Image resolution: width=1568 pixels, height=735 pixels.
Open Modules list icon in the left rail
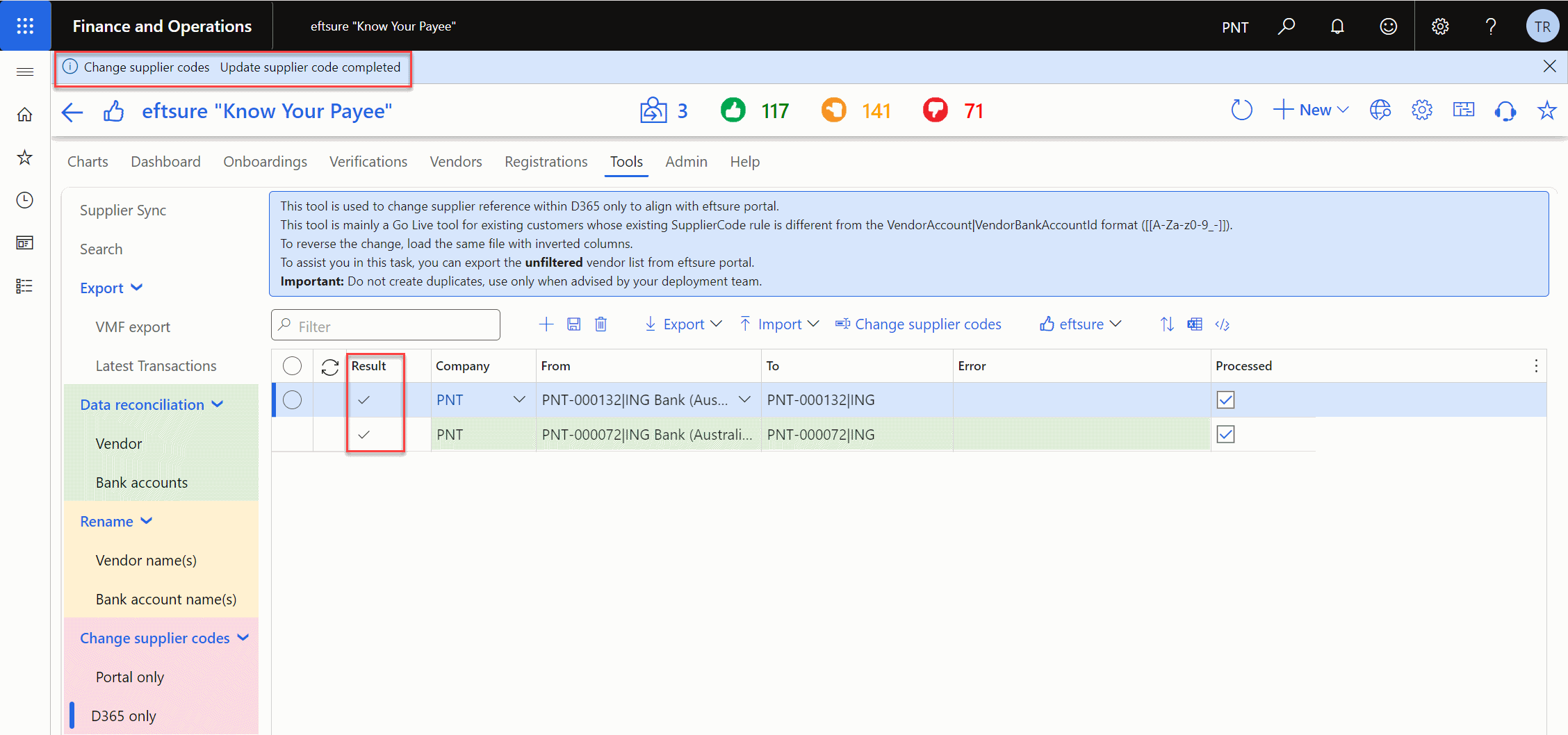click(x=25, y=286)
